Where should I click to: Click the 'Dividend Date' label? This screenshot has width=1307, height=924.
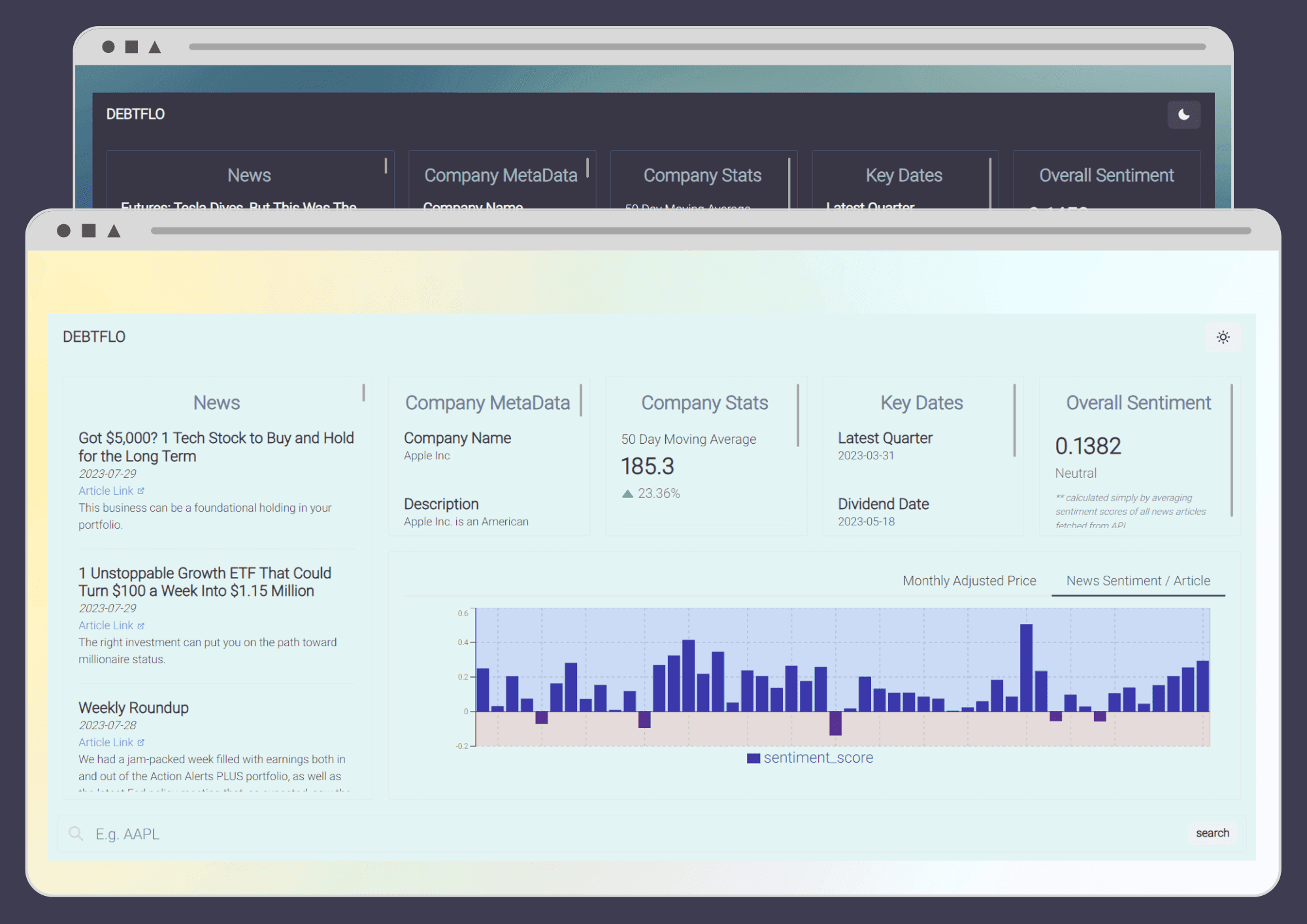point(883,504)
